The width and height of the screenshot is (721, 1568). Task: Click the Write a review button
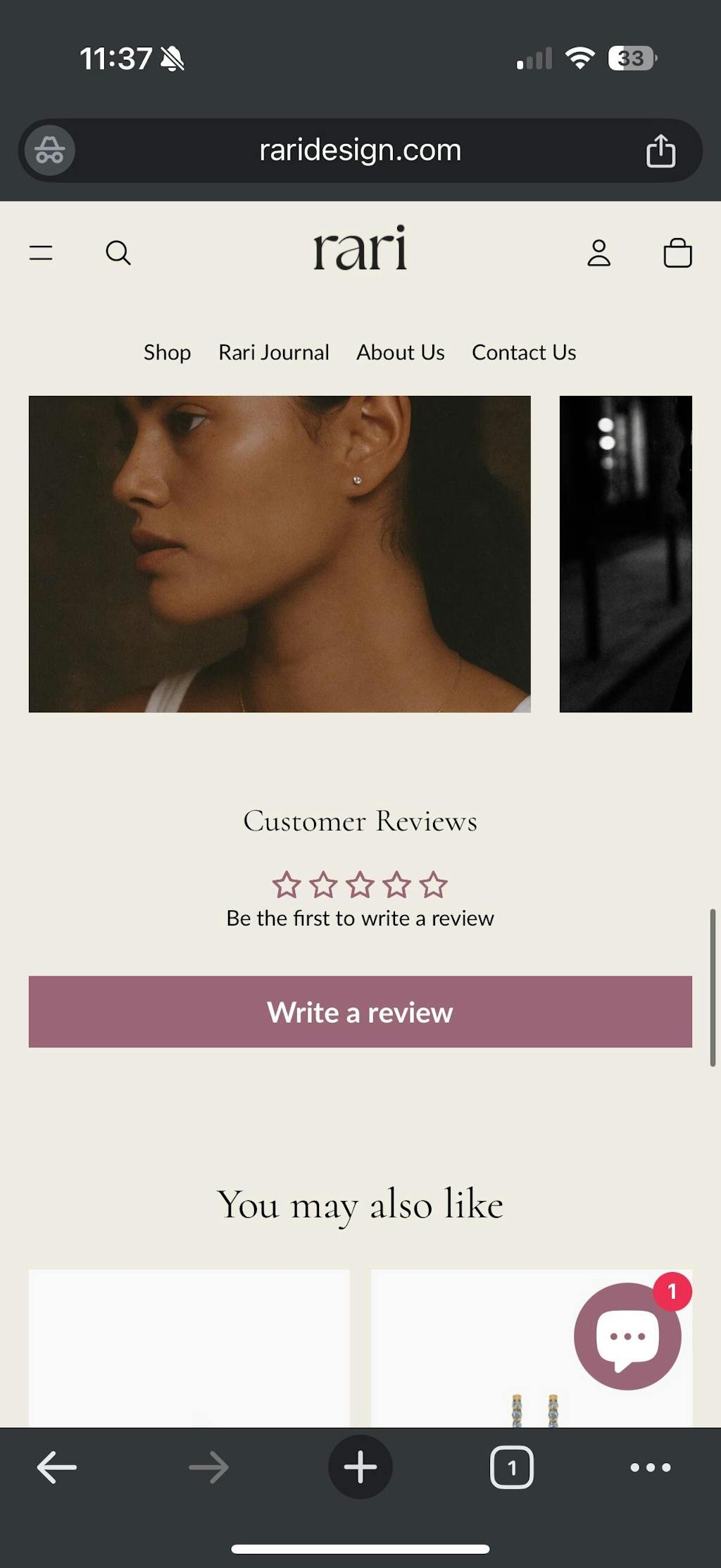(360, 1012)
